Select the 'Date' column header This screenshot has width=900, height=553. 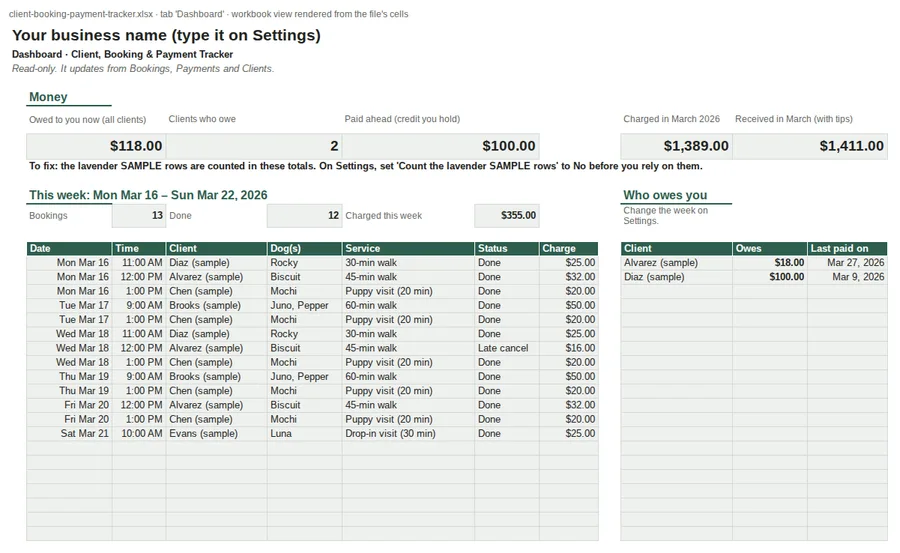click(x=69, y=249)
